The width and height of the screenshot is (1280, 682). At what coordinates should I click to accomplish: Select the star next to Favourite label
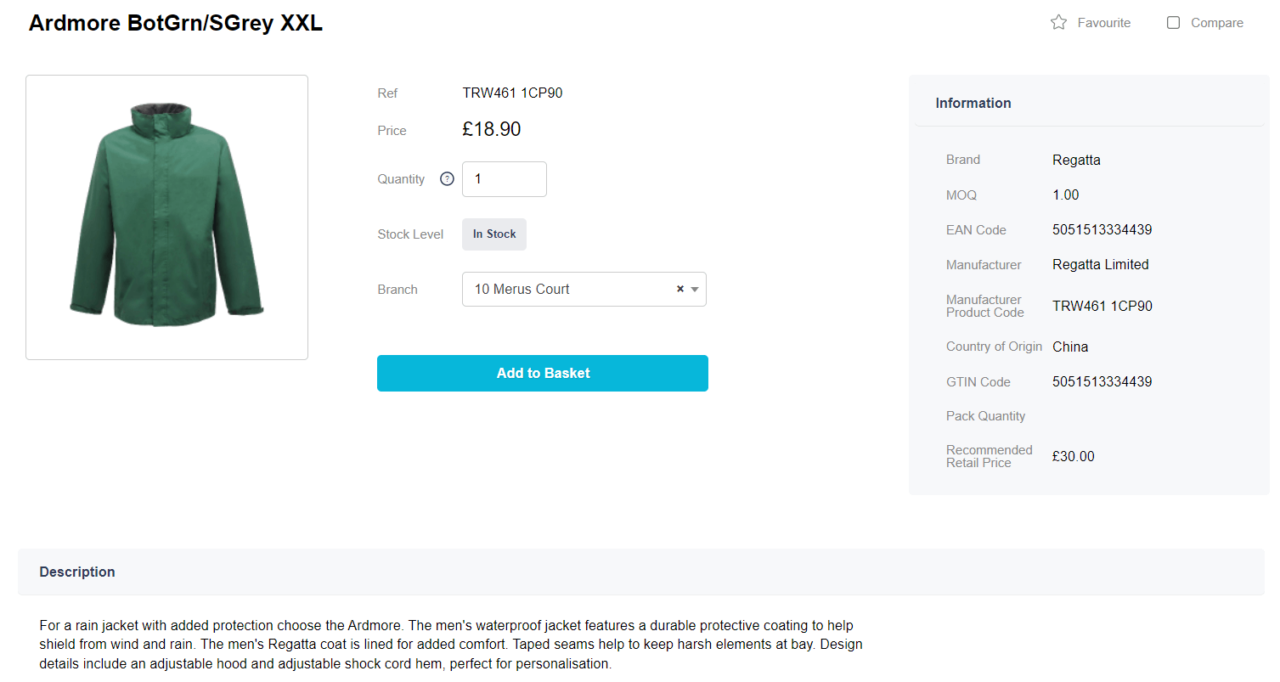click(1057, 21)
